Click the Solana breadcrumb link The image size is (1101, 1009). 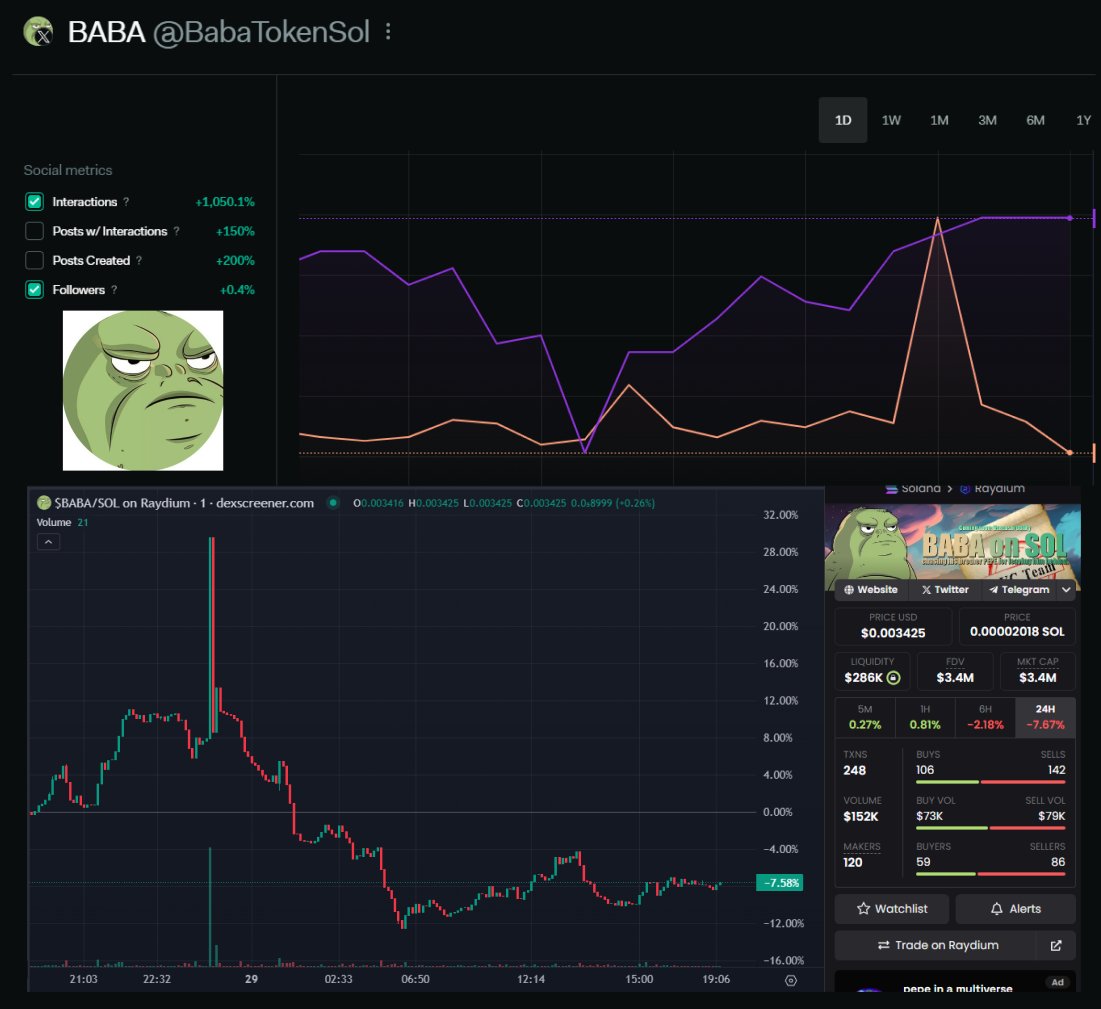[x=913, y=489]
